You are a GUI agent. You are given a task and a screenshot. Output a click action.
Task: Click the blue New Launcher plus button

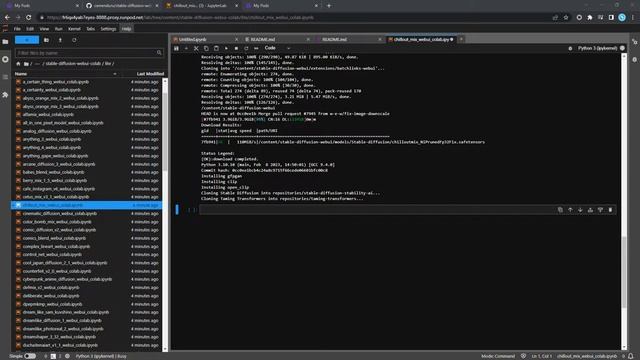click(x=27, y=40)
